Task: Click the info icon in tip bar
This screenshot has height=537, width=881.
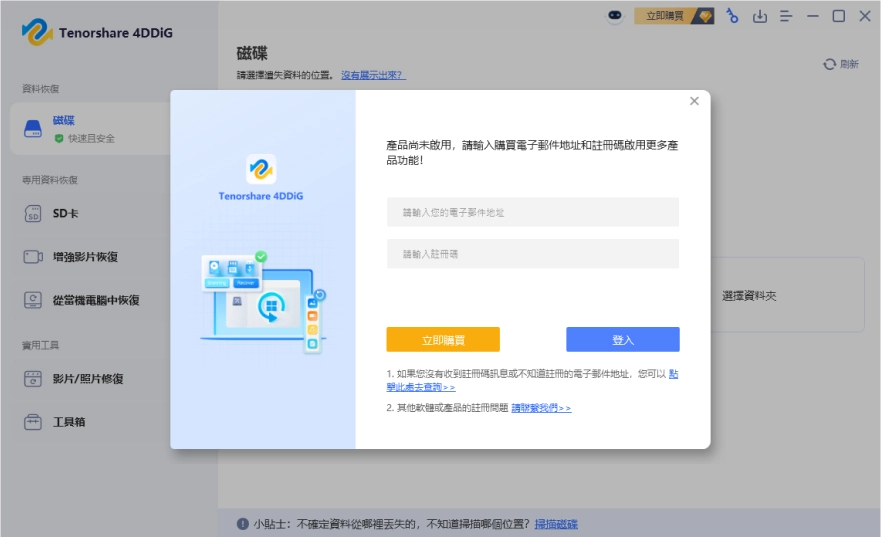Action: pos(243,524)
